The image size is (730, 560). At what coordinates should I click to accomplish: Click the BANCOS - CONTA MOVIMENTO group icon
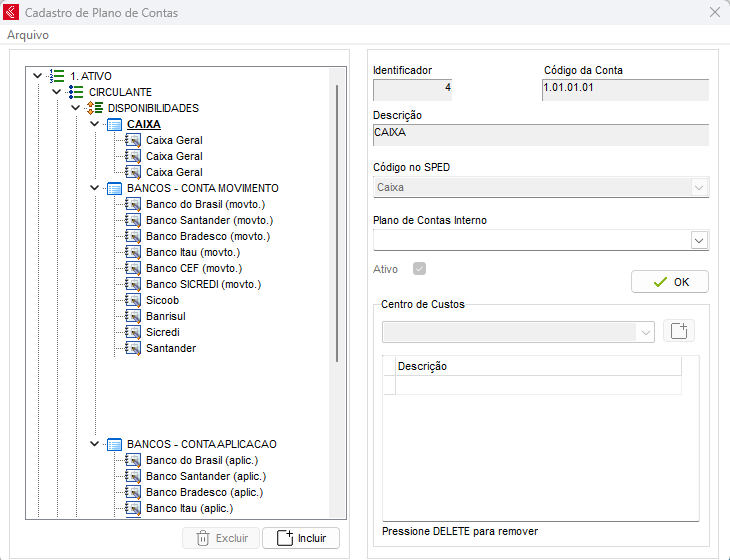coord(114,188)
